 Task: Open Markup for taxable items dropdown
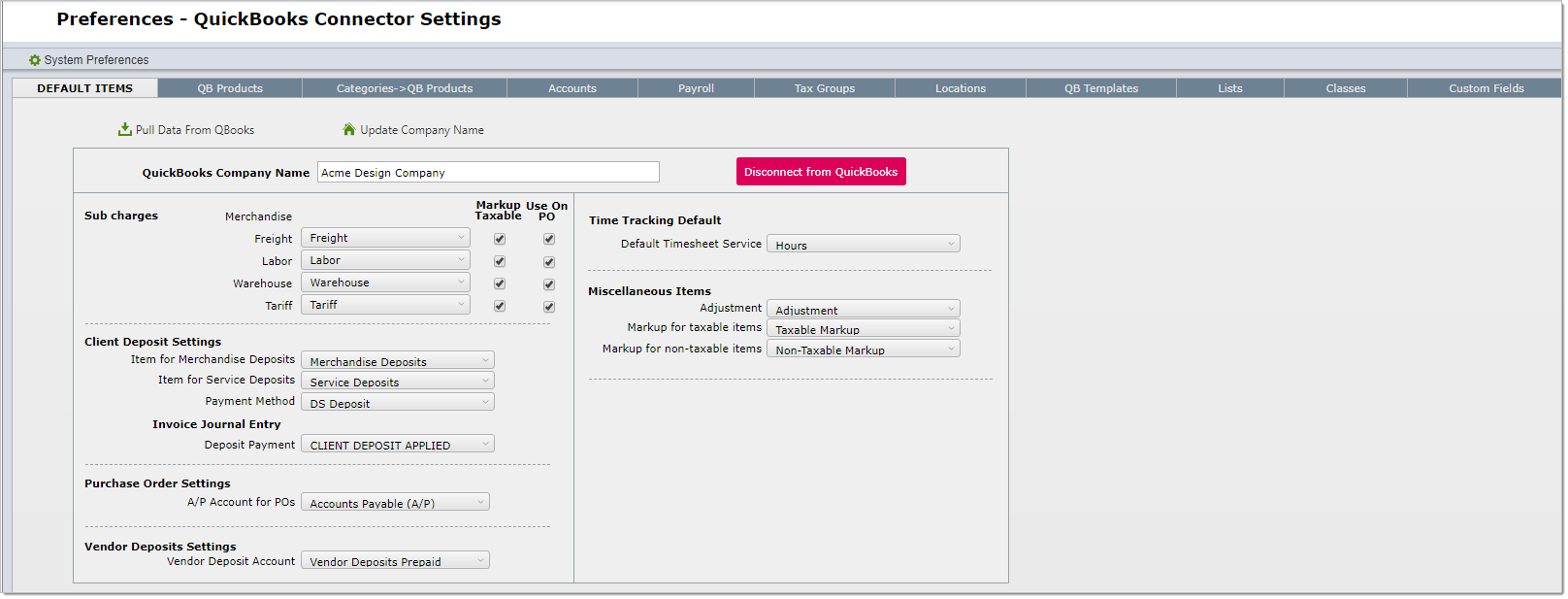tap(864, 328)
